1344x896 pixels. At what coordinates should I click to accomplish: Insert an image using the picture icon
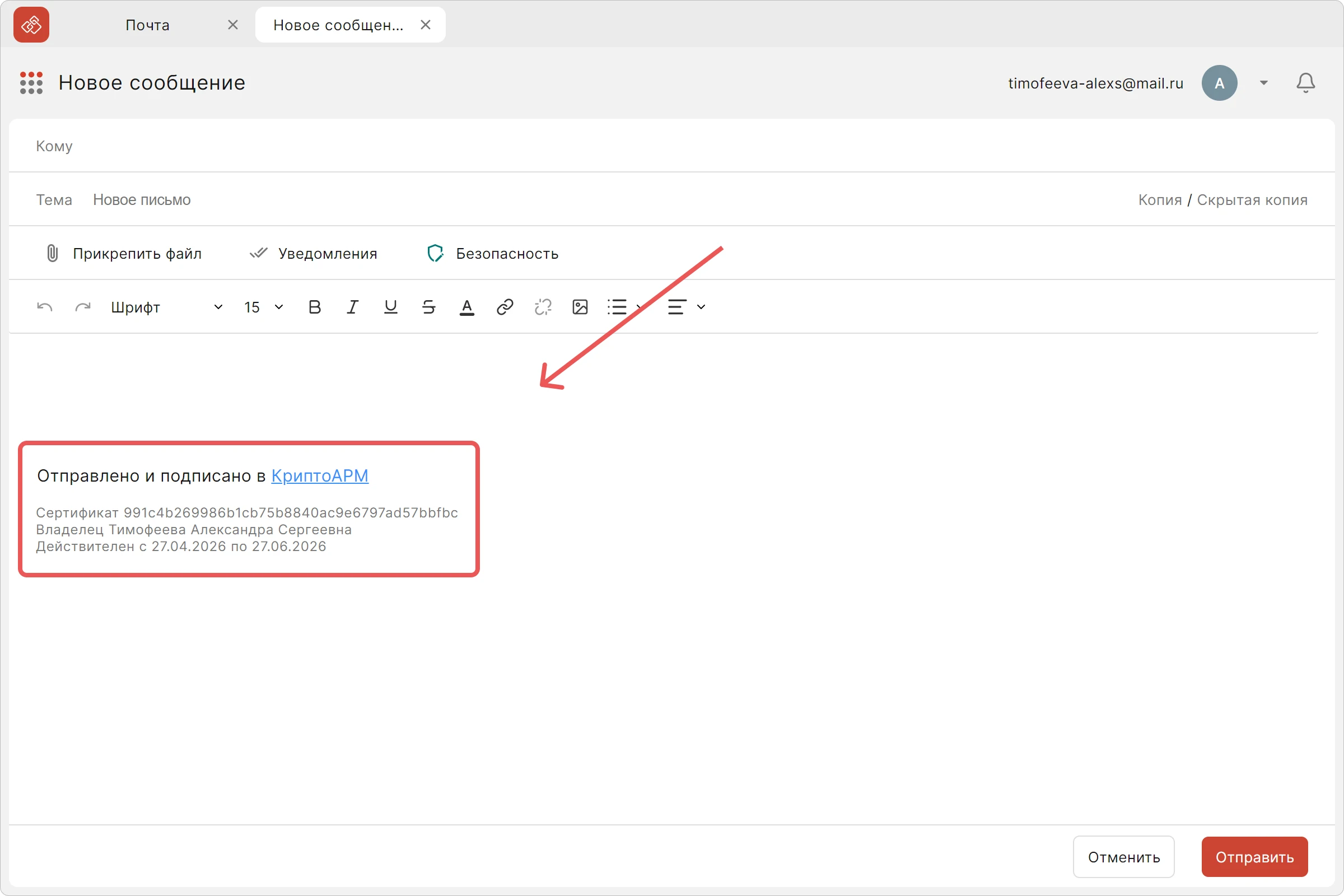[580, 307]
